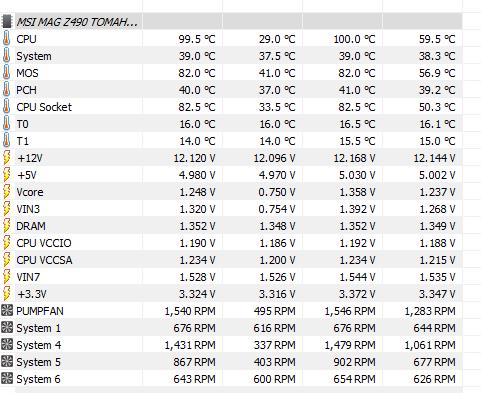This screenshot has height=393, width=481.
Task: Click the +3.3V current value 3.324 V
Action: pyautogui.click(x=197, y=294)
